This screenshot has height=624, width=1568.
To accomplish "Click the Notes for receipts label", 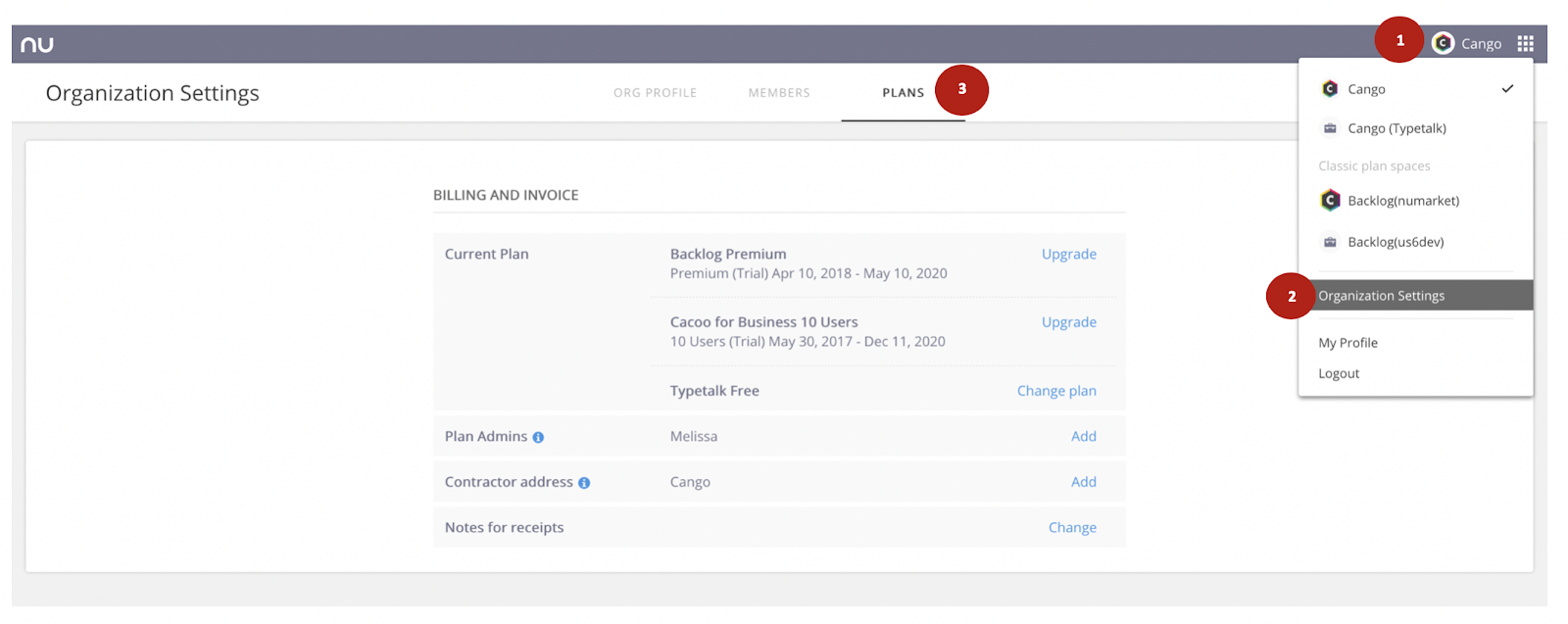I will pos(504,527).
